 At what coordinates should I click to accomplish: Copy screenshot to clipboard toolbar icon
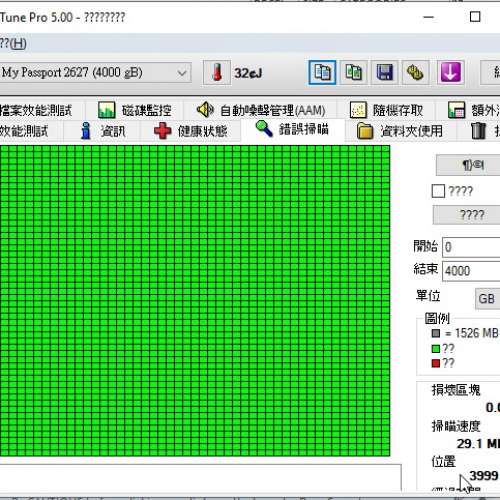[x=354, y=72]
